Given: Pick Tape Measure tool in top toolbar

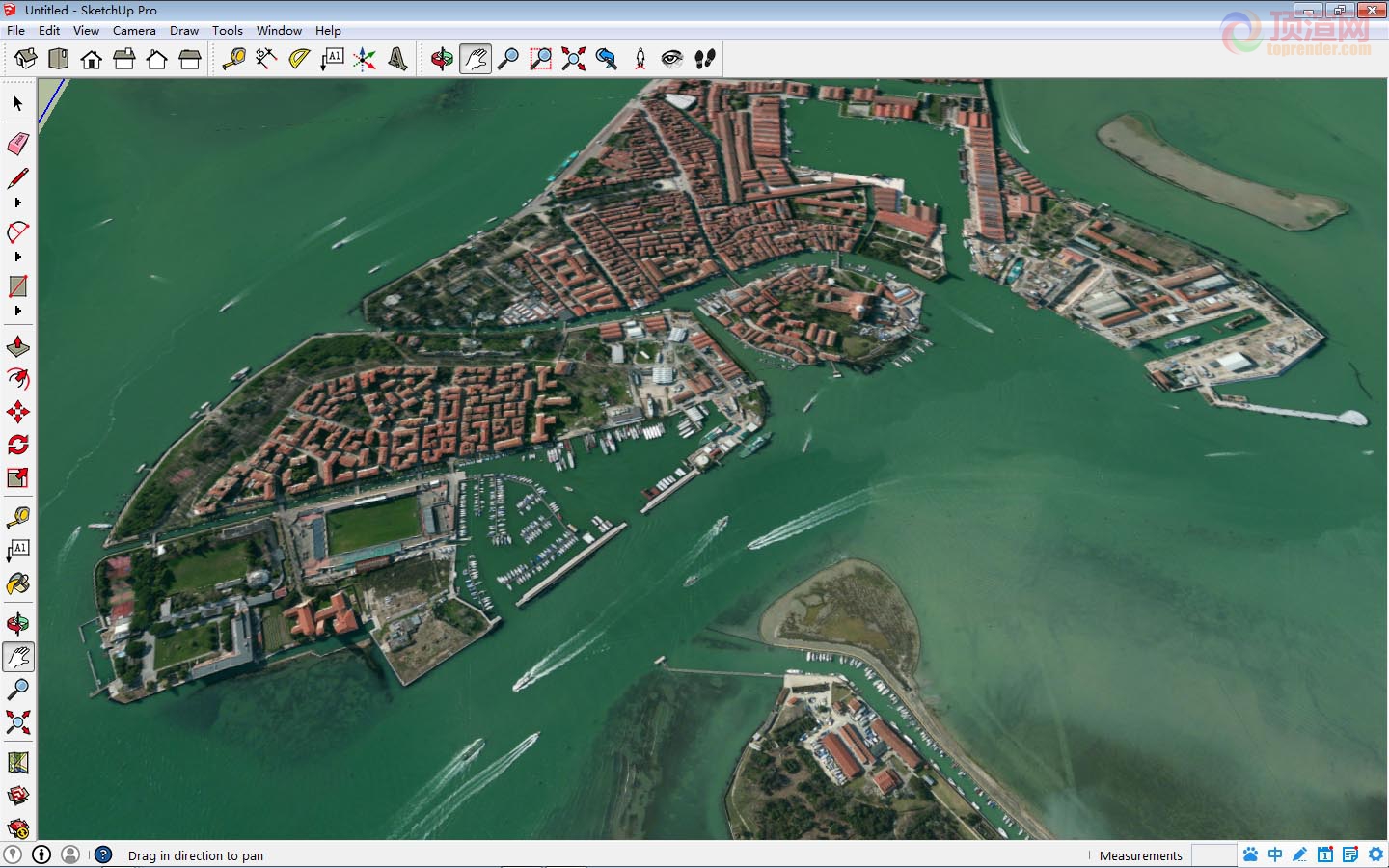Looking at the screenshot, I should (x=233, y=59).
